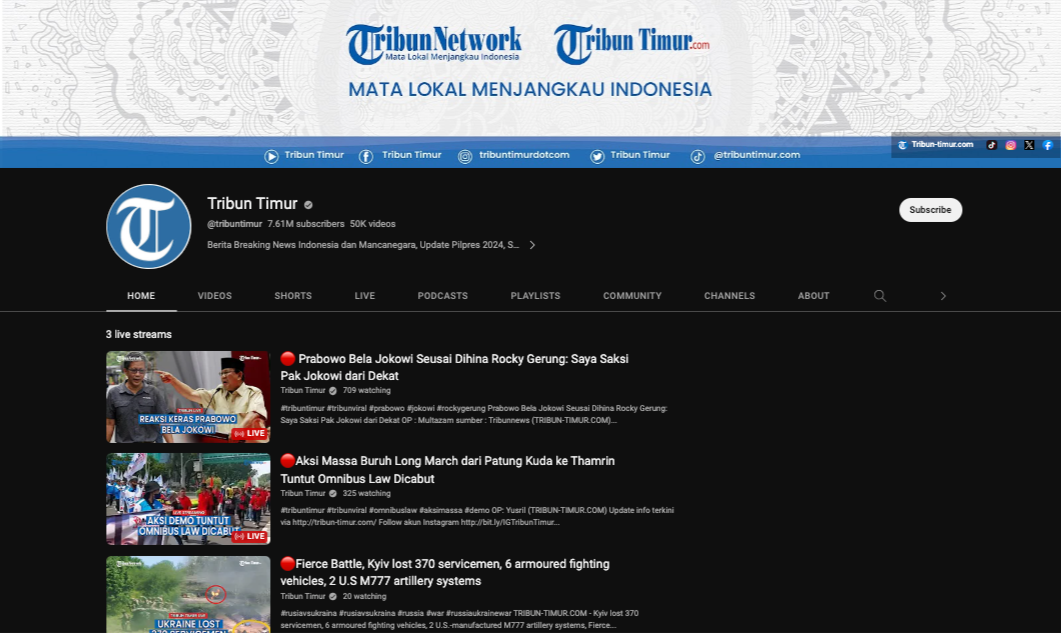
Task: Go to the Podcasts tab
Action: 443,296
